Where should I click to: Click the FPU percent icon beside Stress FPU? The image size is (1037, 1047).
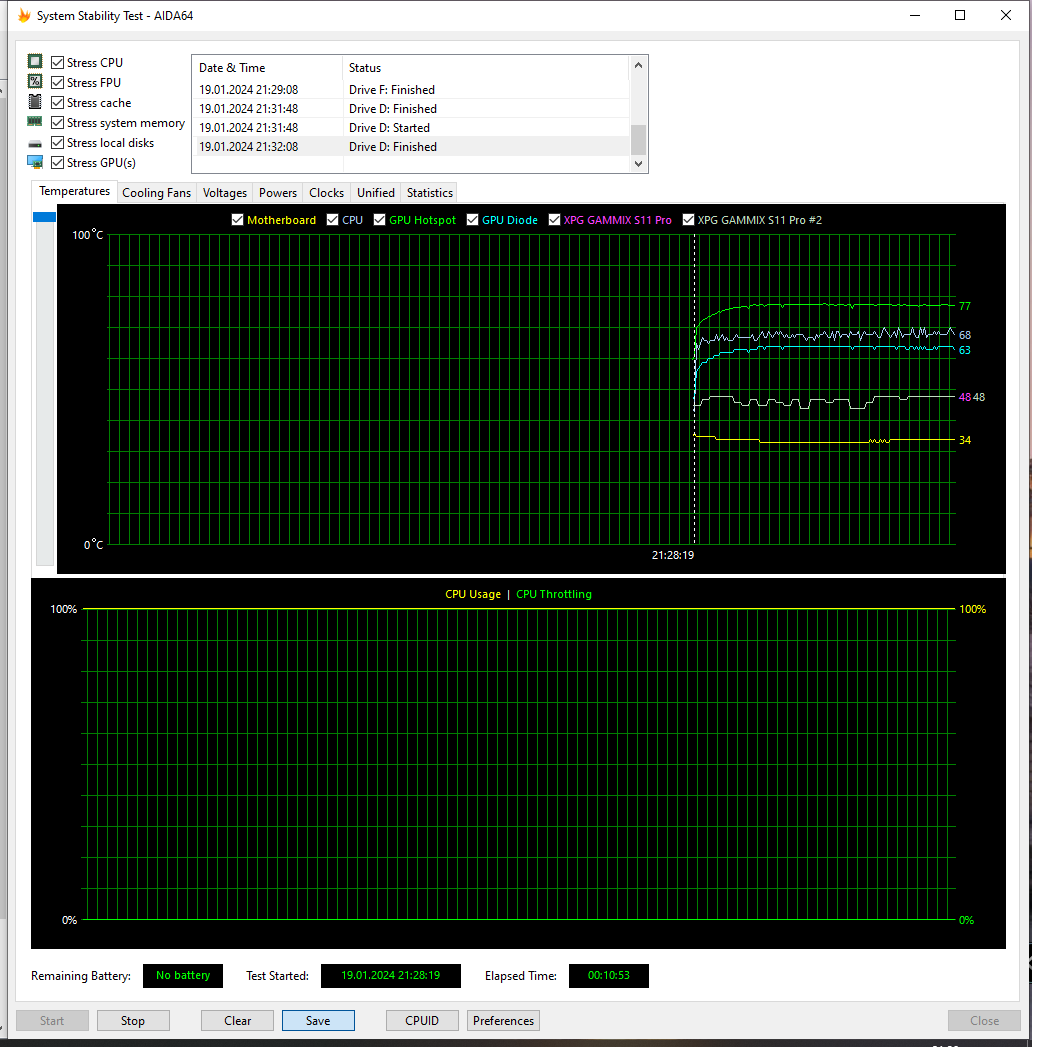coord(35,81)
